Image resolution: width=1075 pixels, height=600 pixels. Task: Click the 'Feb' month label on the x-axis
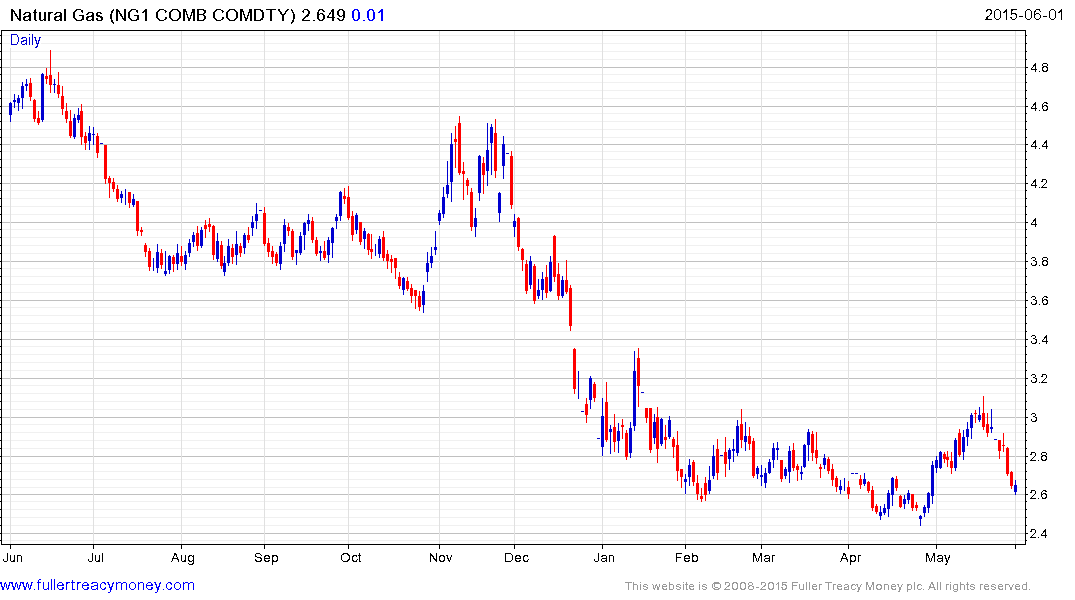pos(687,557)
